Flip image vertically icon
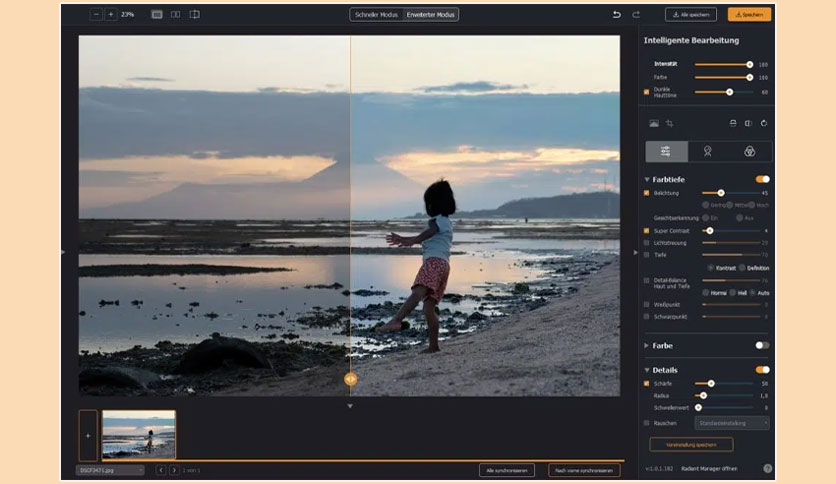836x484 pixels. click(733, 123)
